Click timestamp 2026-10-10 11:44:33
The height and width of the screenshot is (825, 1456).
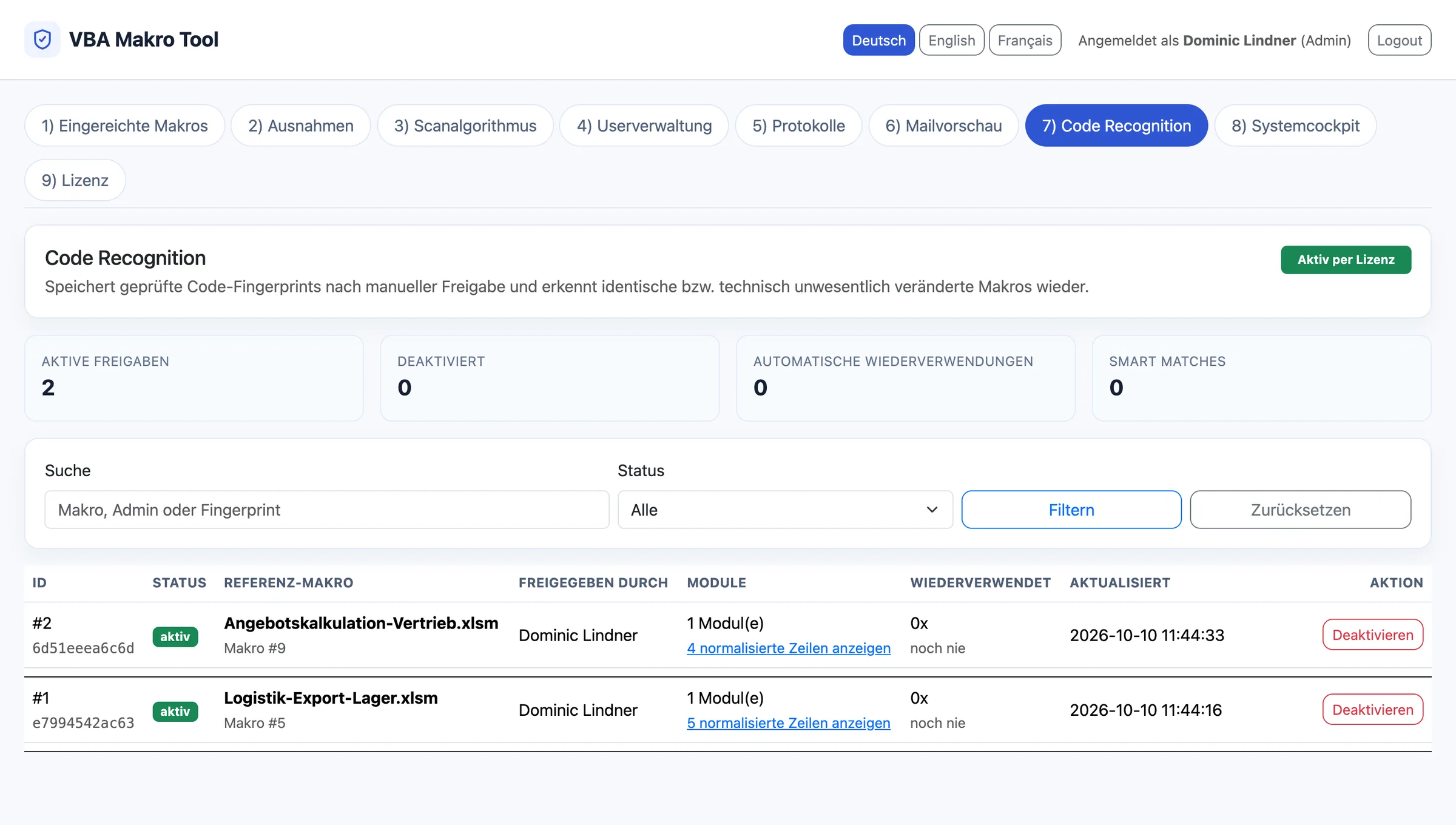point(1147,635)
